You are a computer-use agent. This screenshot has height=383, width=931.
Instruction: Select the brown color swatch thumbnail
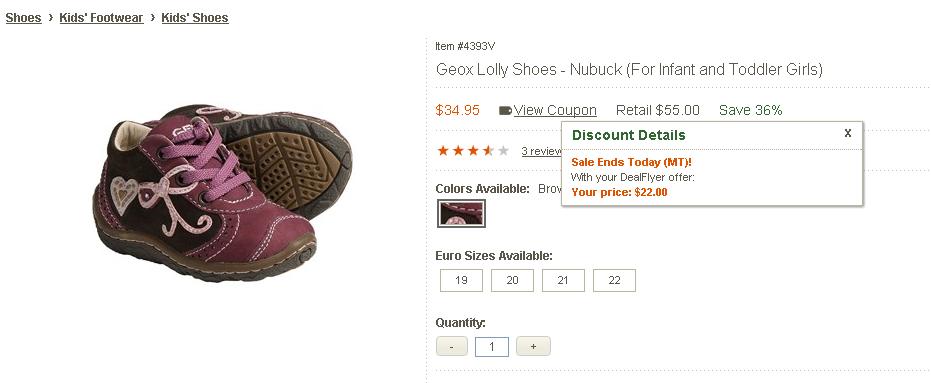pos(461,213)
